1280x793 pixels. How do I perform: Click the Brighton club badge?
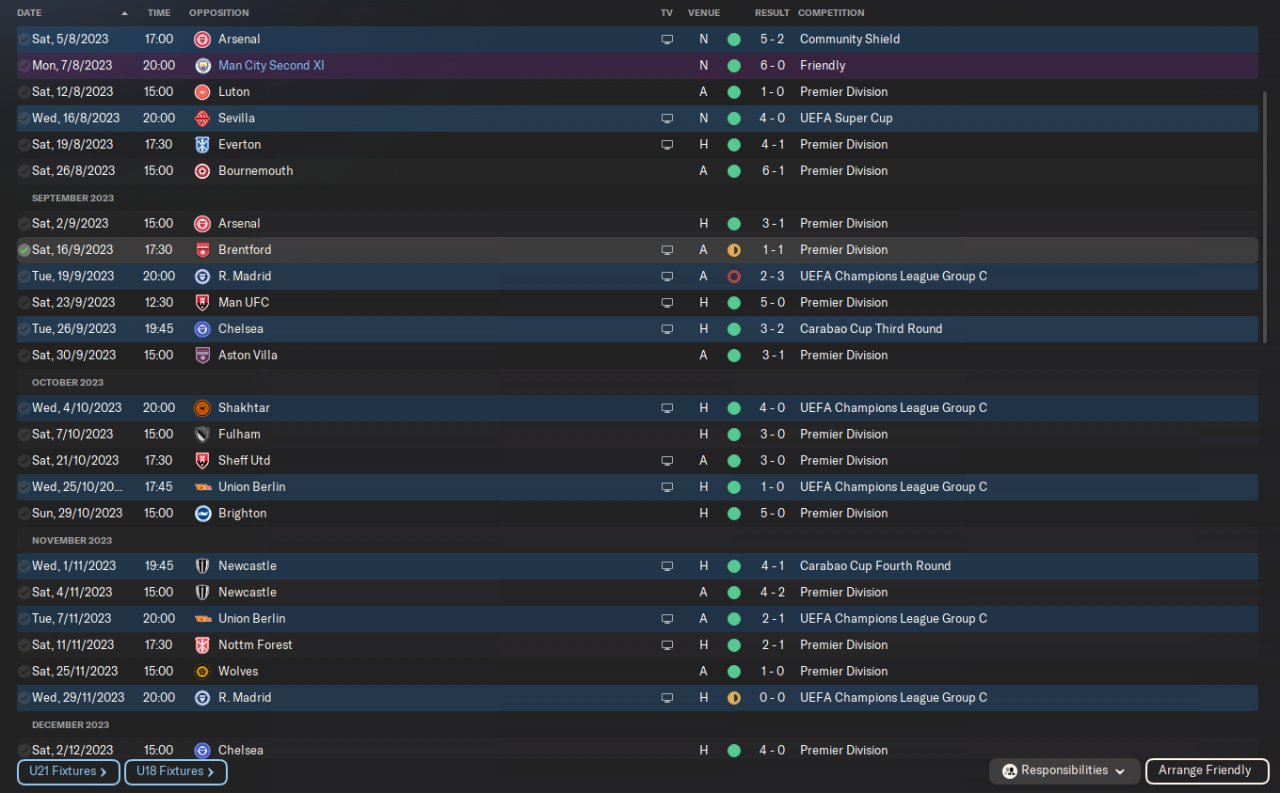[201, 513]
